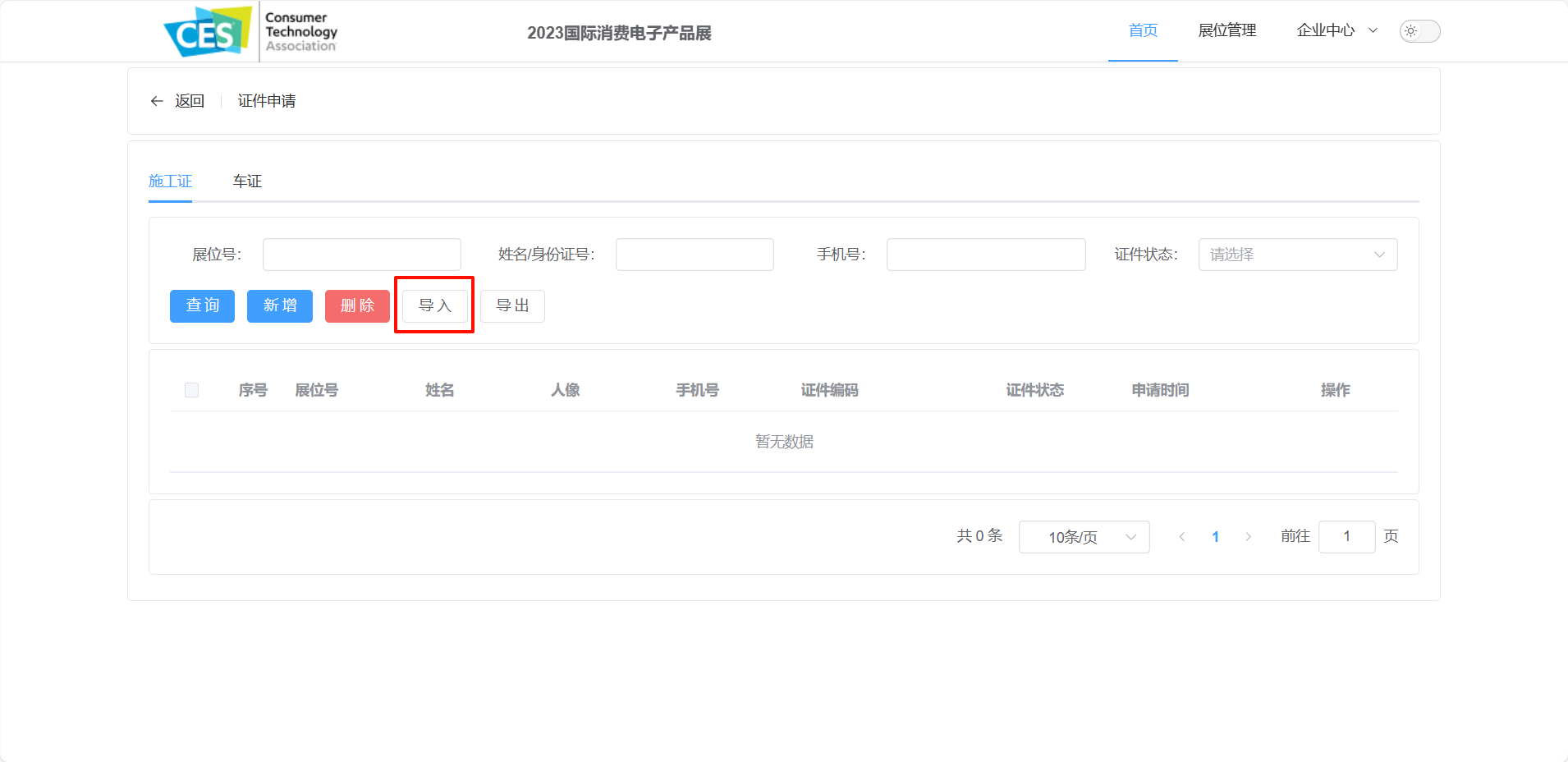Screen dimensions: 1568x762
Task: Toggle the light/dark theme switch
Action: coord(1419,31)
